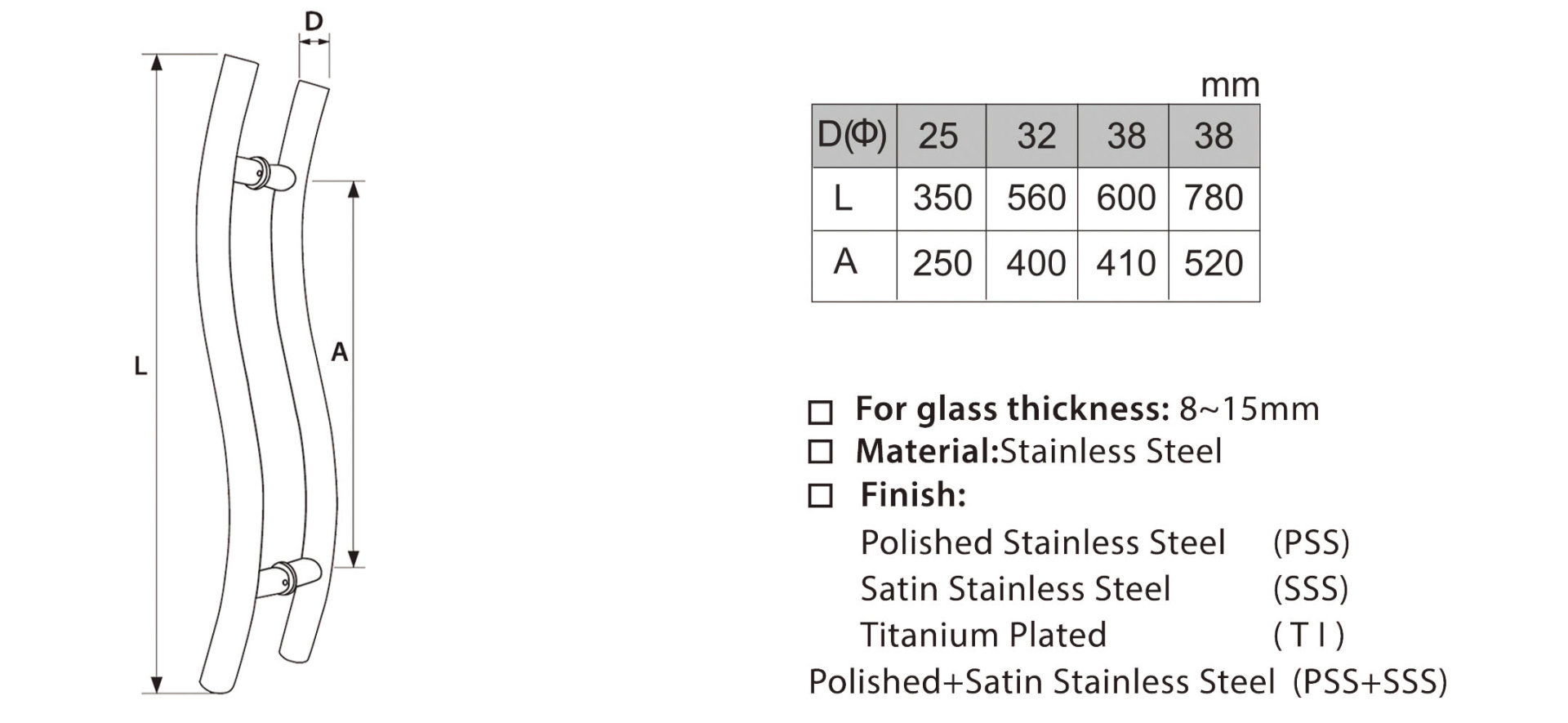Select the Titanium Plated finish text
Image resolution: width=1568 pixels, height=723 pixels.
(983, 636)
